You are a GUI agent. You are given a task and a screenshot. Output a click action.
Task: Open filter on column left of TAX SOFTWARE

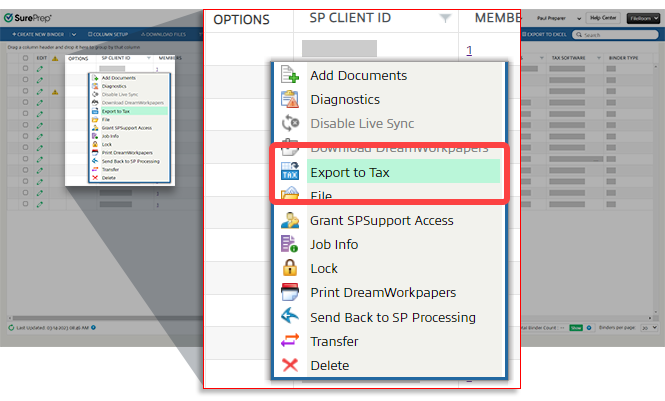[542, 58]
